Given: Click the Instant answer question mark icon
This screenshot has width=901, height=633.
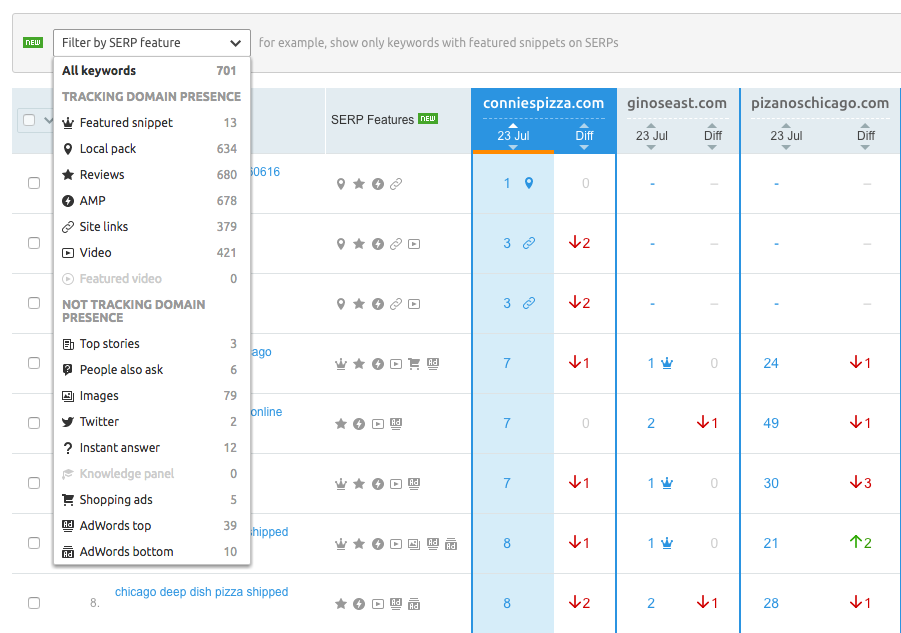Looking at the screenshot, I should click(68, 448).
